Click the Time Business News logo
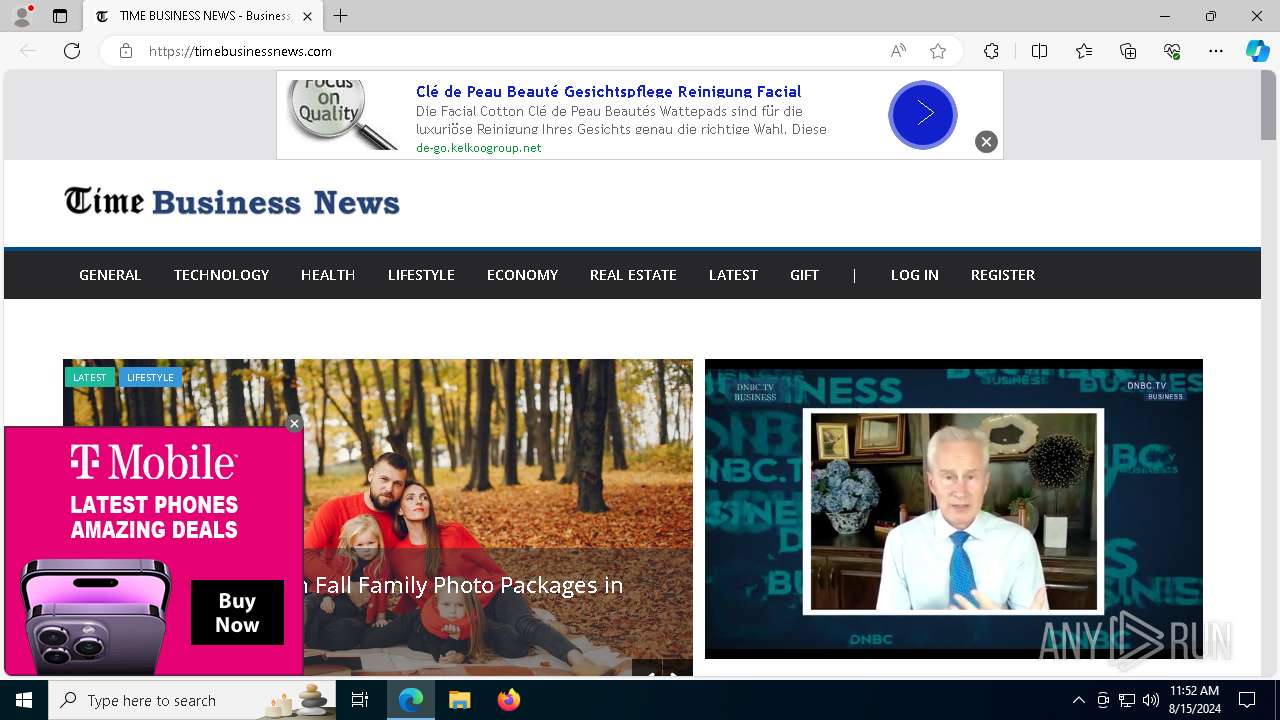Viewport: 1280px width, 720px height. pos(232,202)
